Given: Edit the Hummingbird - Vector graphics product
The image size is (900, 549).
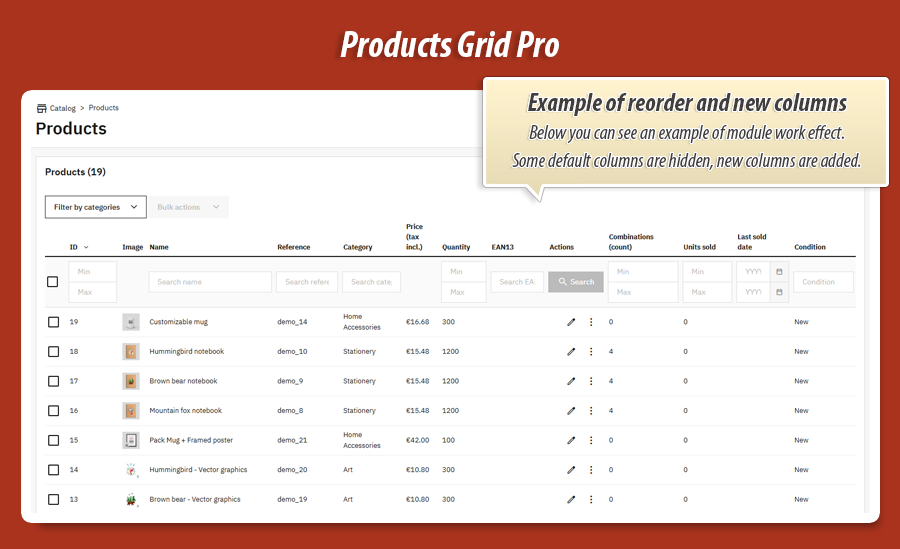Looking at the screenshot, I should tap(571, 470).
